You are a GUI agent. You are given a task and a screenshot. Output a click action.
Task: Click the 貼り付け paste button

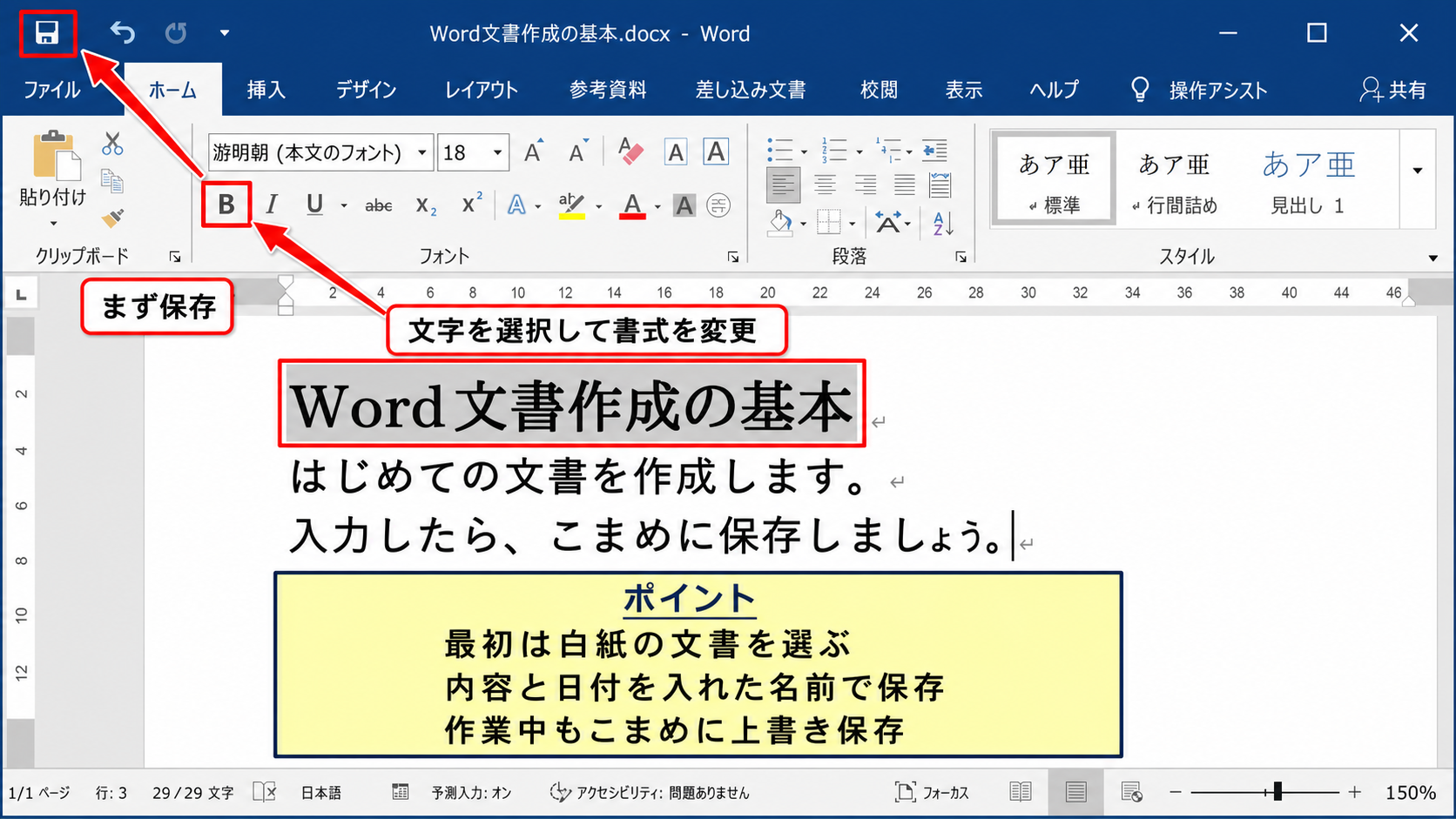53,168
